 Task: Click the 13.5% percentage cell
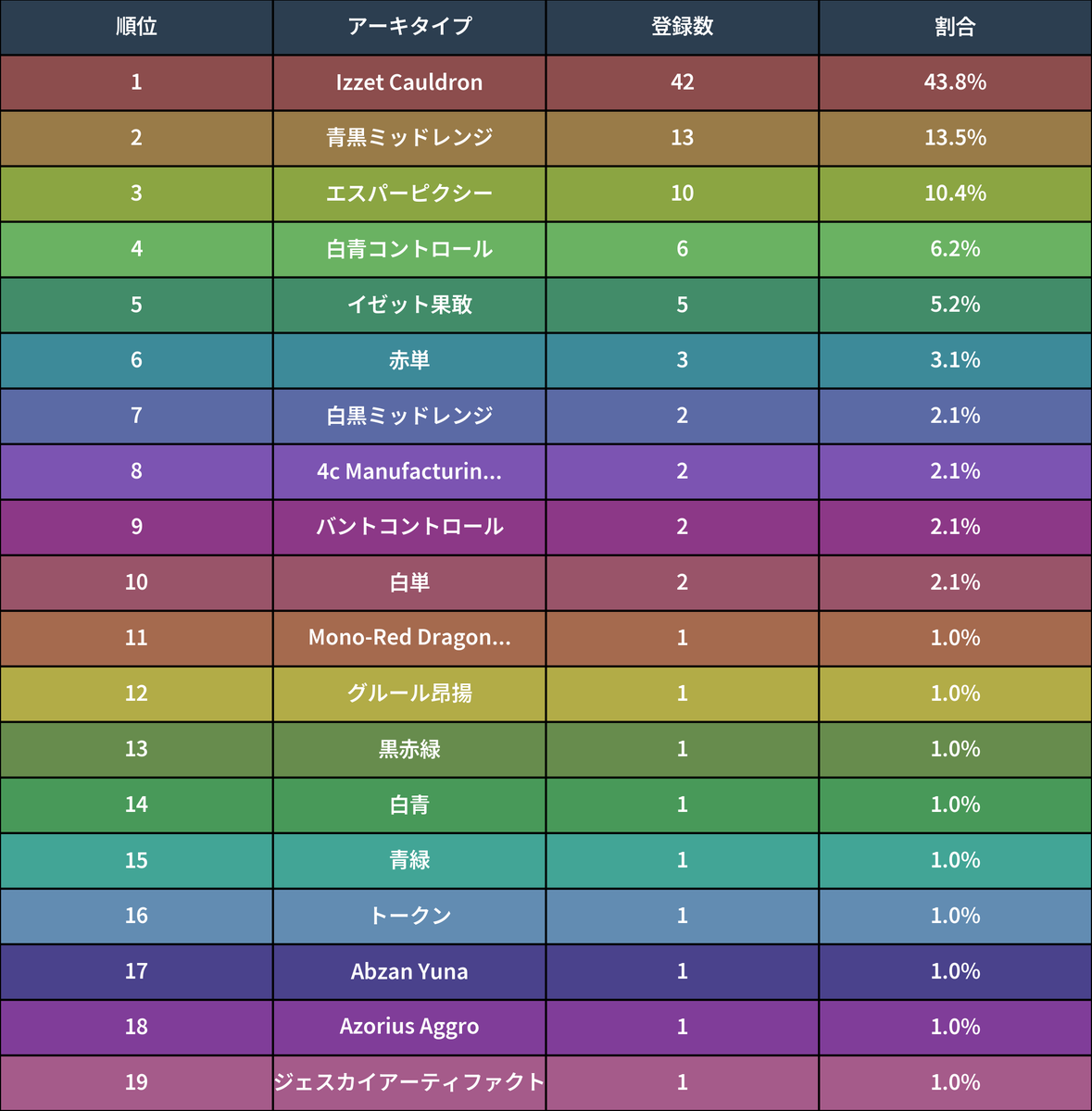pyautogui.click(x=955, y=138)
